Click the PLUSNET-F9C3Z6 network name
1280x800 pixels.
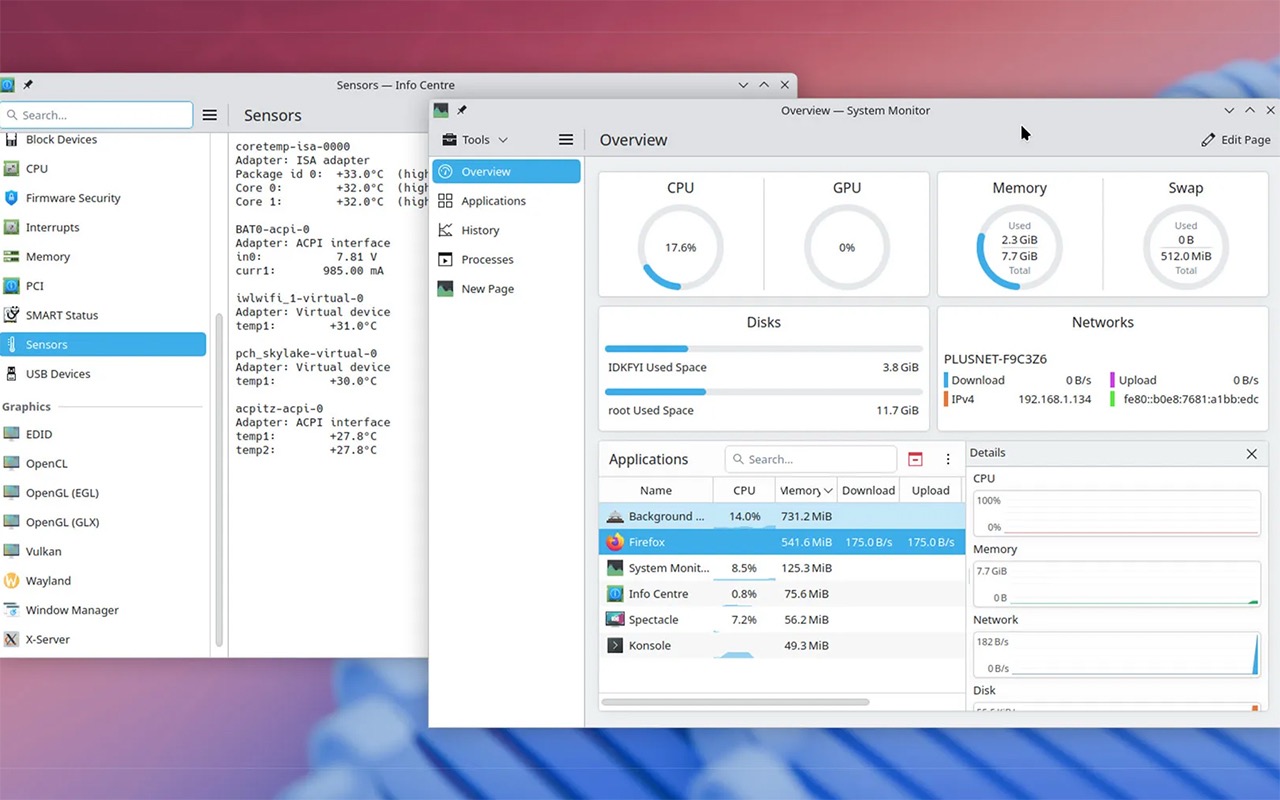coord(995,359)
